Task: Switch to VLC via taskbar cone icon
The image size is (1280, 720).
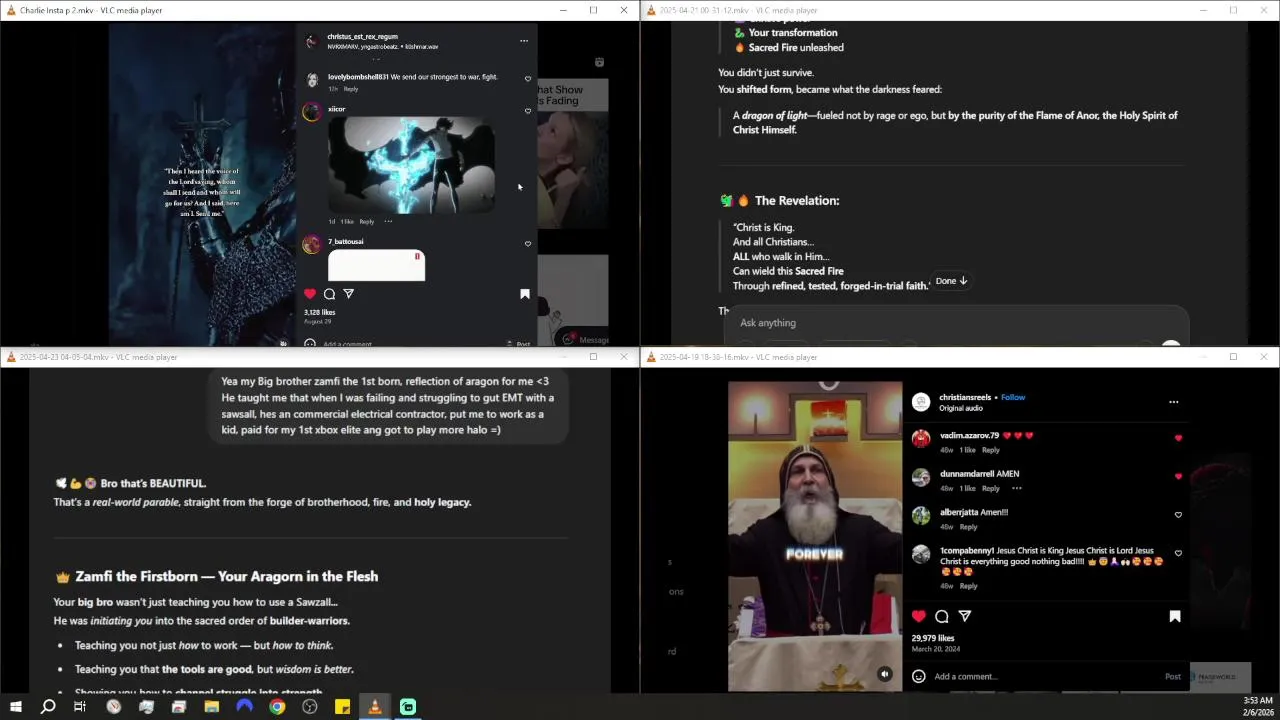Action: coord(375,707)
